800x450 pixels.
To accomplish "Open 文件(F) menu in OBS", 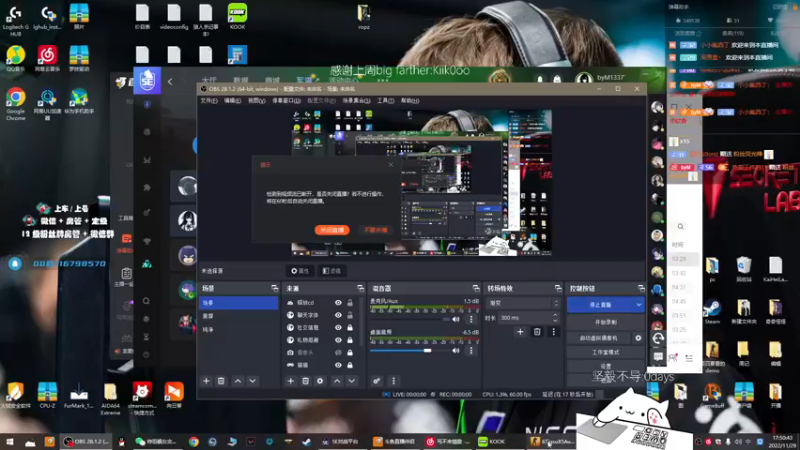I will [x=209, y=101].
